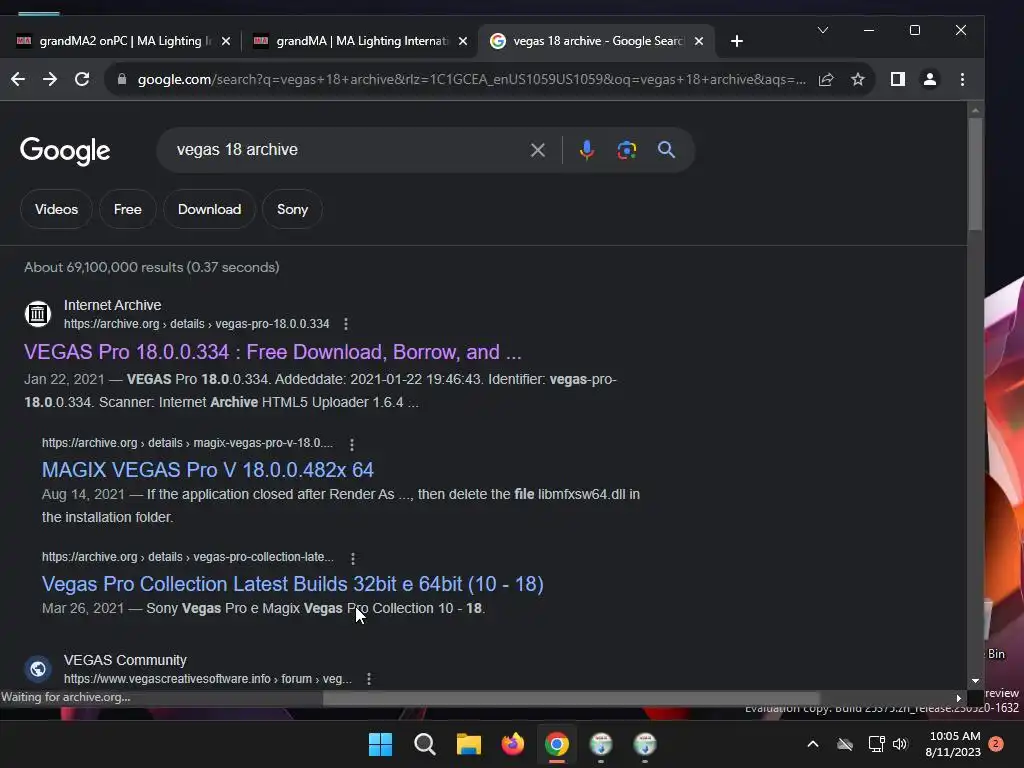Select the Sony filter chip
The width and height of the screenshot is (1024, 768).
(292, 209)
